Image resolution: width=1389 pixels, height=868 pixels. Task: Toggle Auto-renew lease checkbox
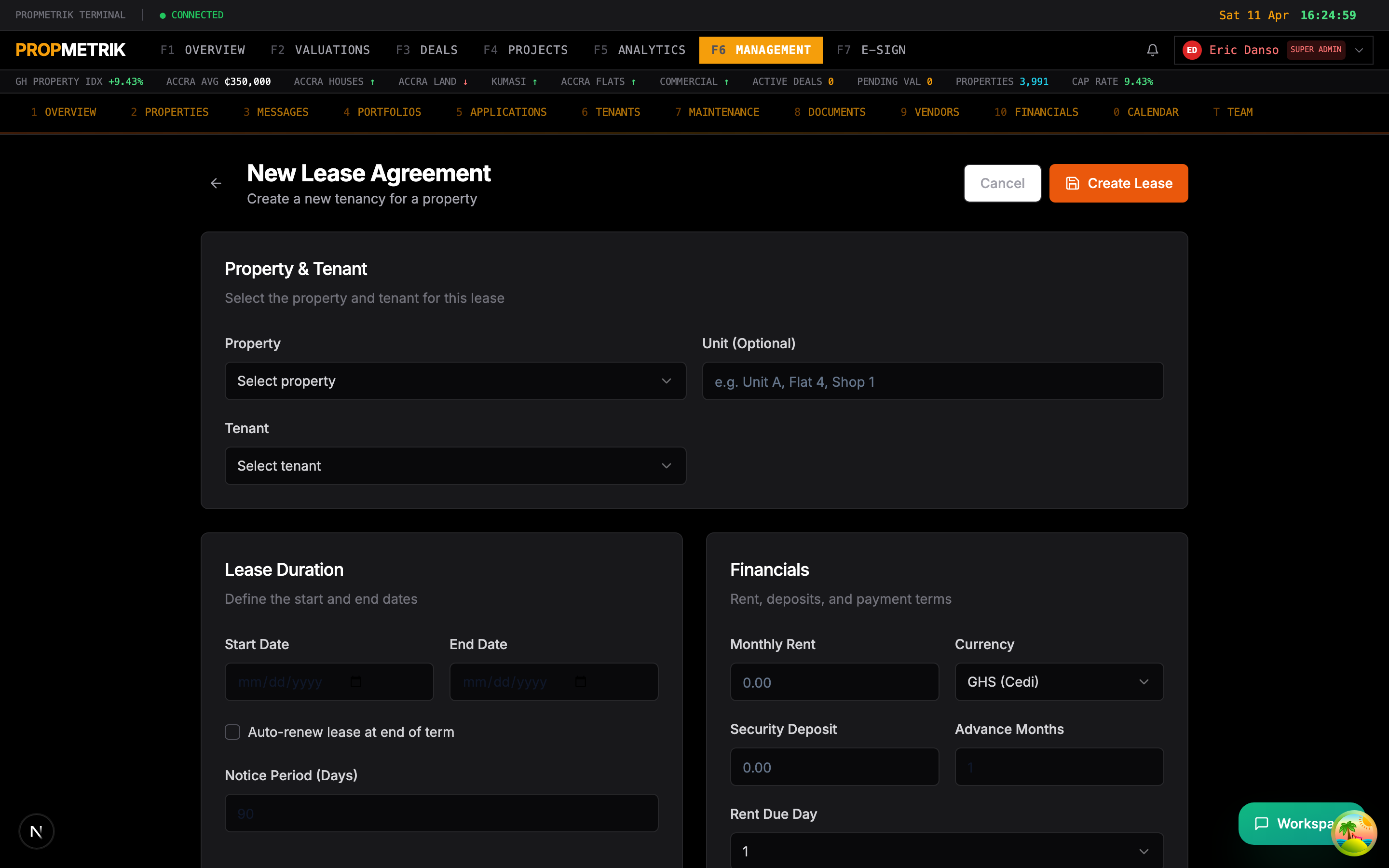click(232, 732)
